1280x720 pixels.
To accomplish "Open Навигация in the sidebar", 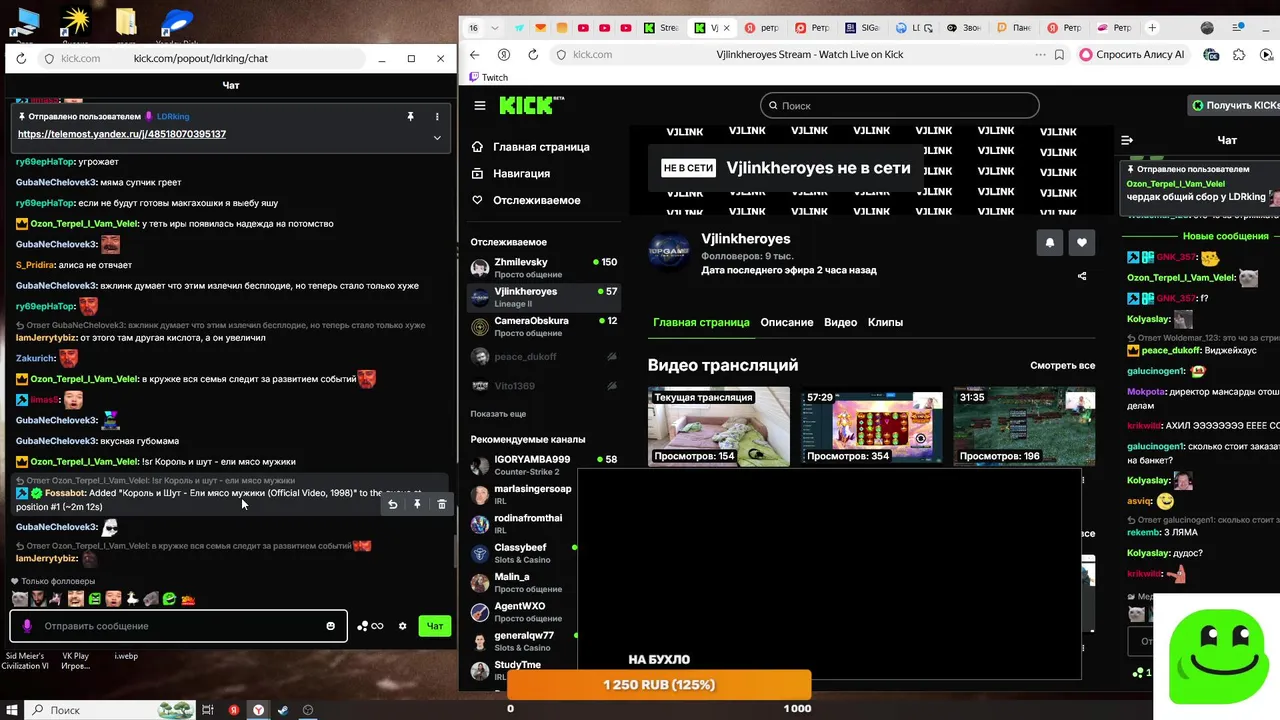I will (511, 174).
